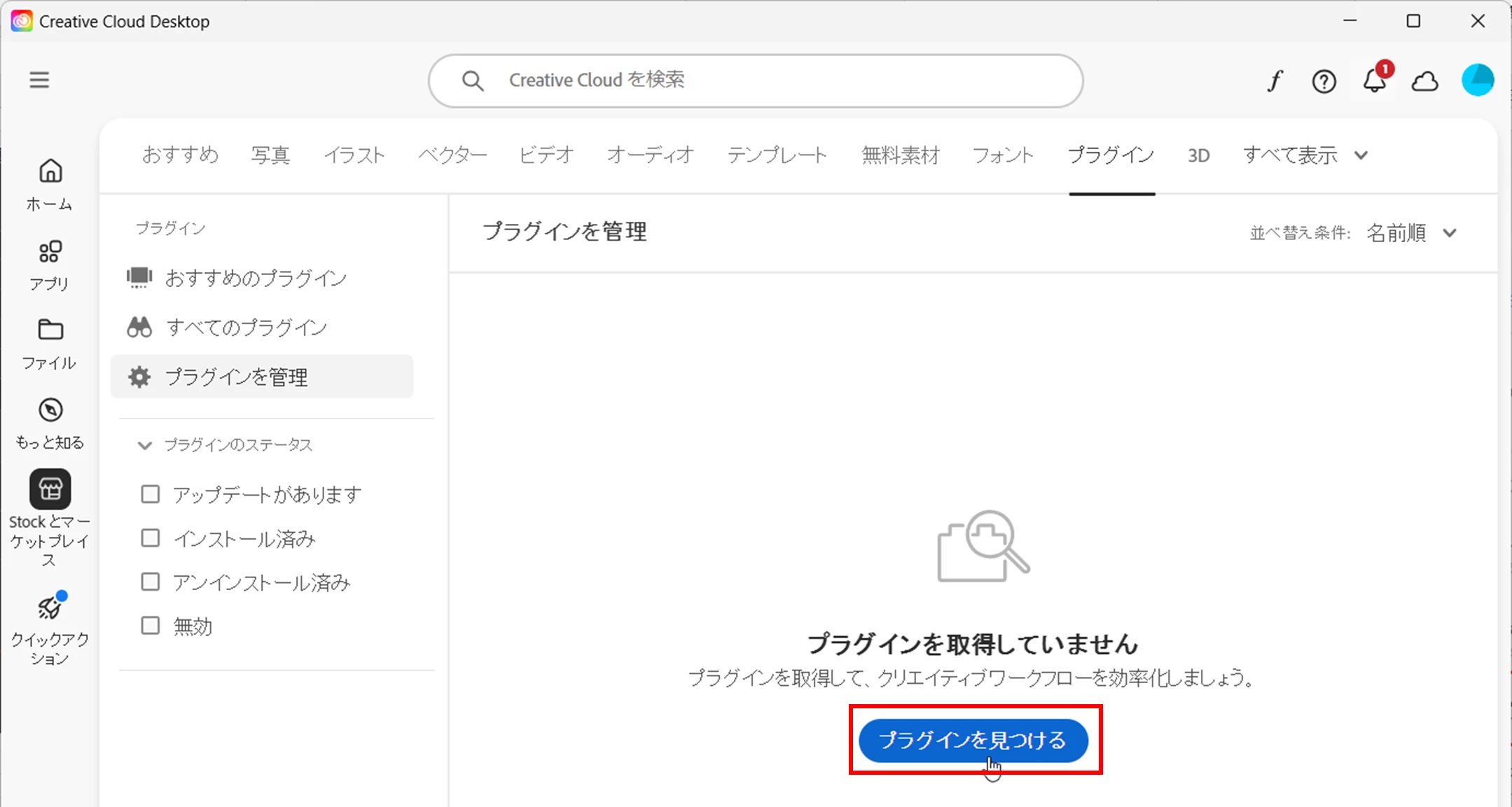Open notifications bell icon

point(1374,81)
